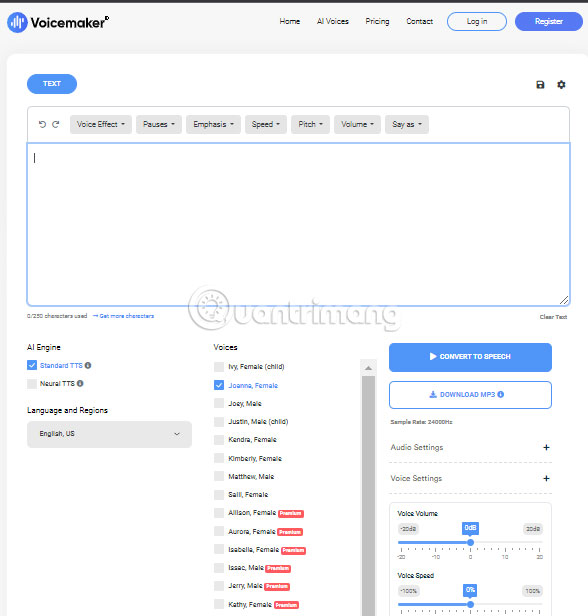The width and height of the screenshot is (588, 616).
Task: Select the Kimberly, Female voice checkbox
Action: pos(219,458)
